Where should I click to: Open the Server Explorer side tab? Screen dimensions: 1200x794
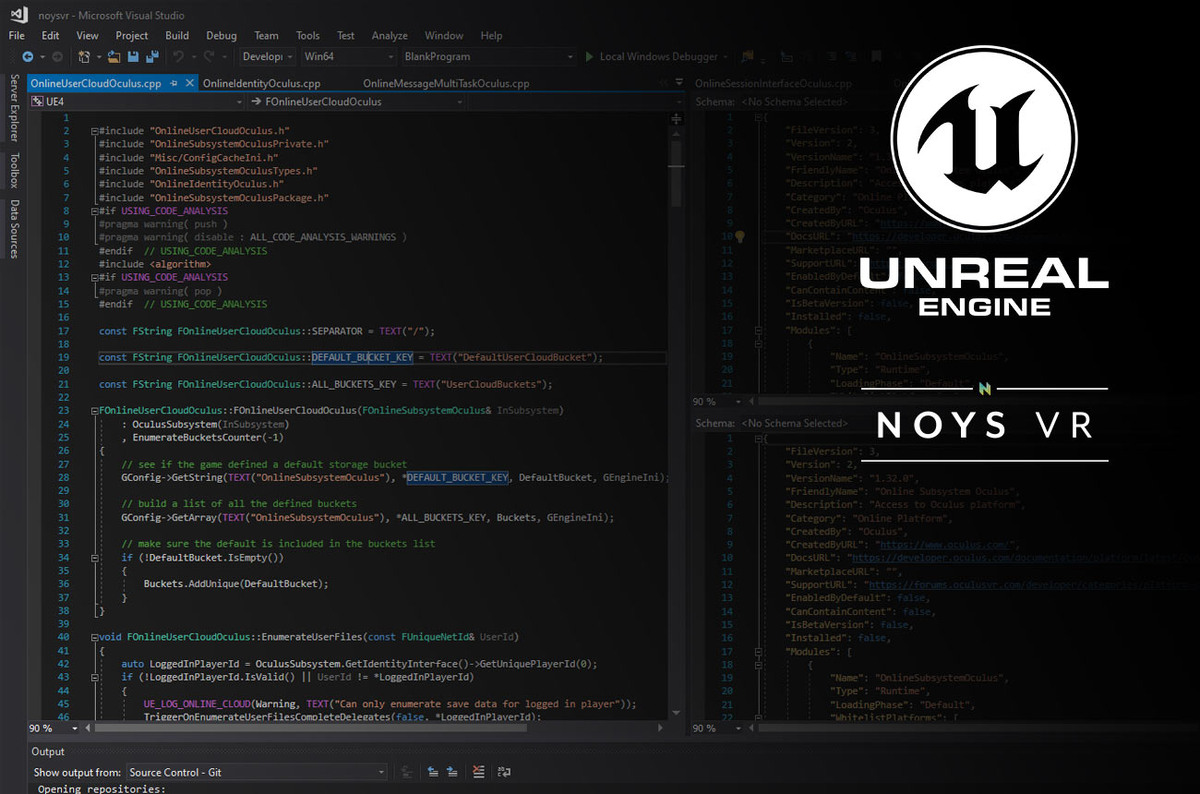[14, 109]
